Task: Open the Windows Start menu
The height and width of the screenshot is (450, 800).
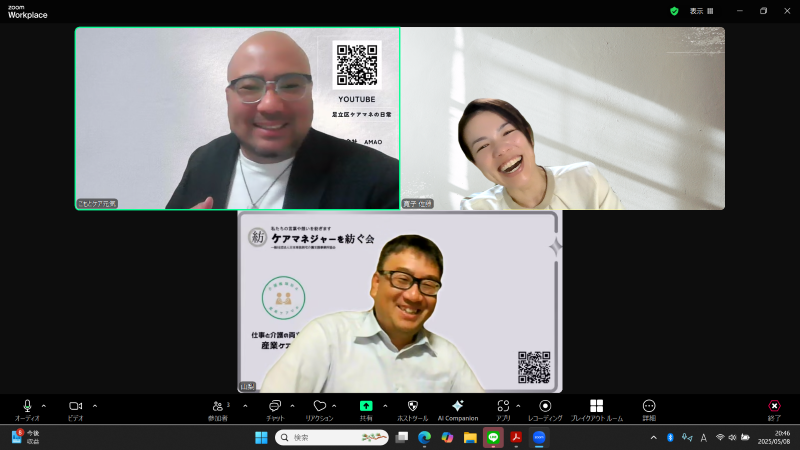Action: pyautogui.click(x=261, y=438)
